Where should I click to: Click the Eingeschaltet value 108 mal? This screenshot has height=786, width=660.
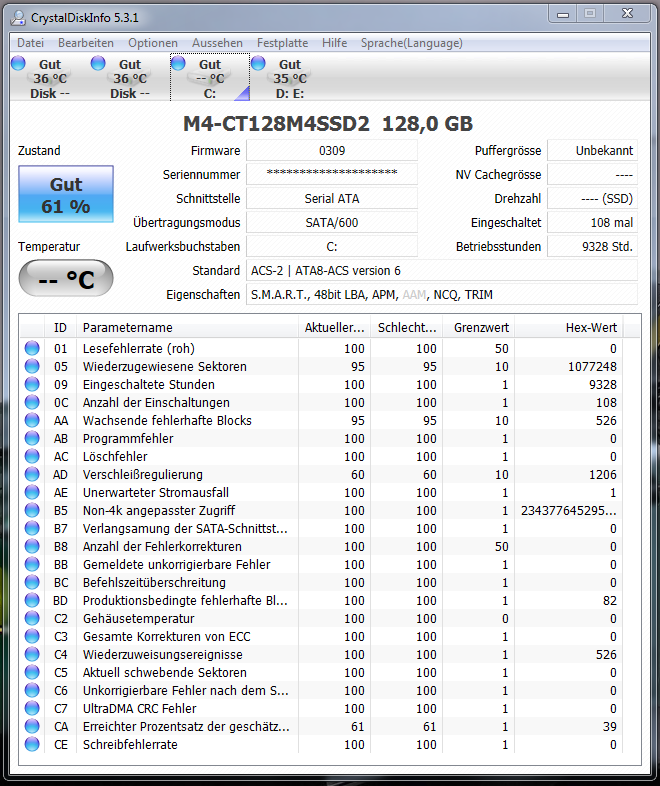pos(592,223)
